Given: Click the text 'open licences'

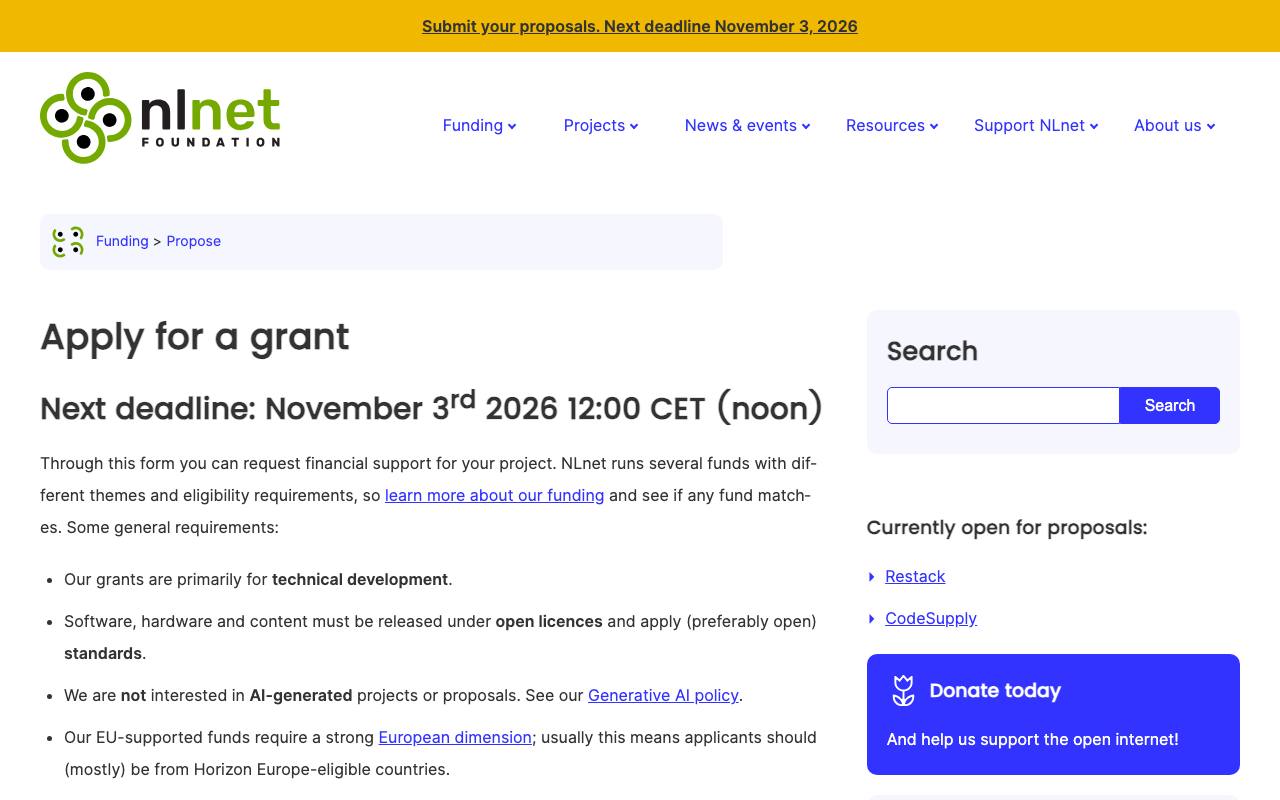Looking at the screenshot, I should pyautogui.click(x=549, y=621).
